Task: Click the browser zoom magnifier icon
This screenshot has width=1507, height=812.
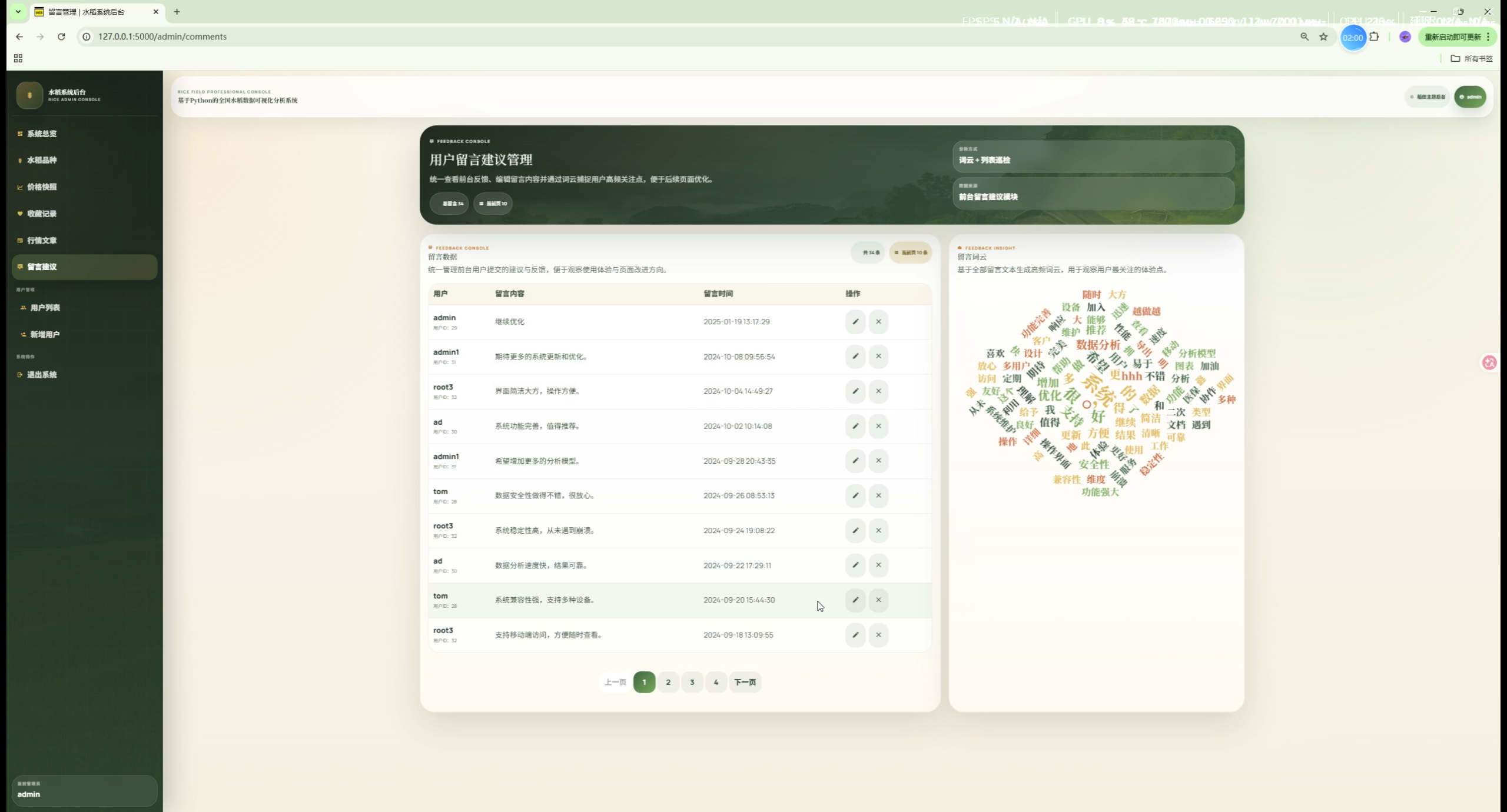Action: [1304, 36]
